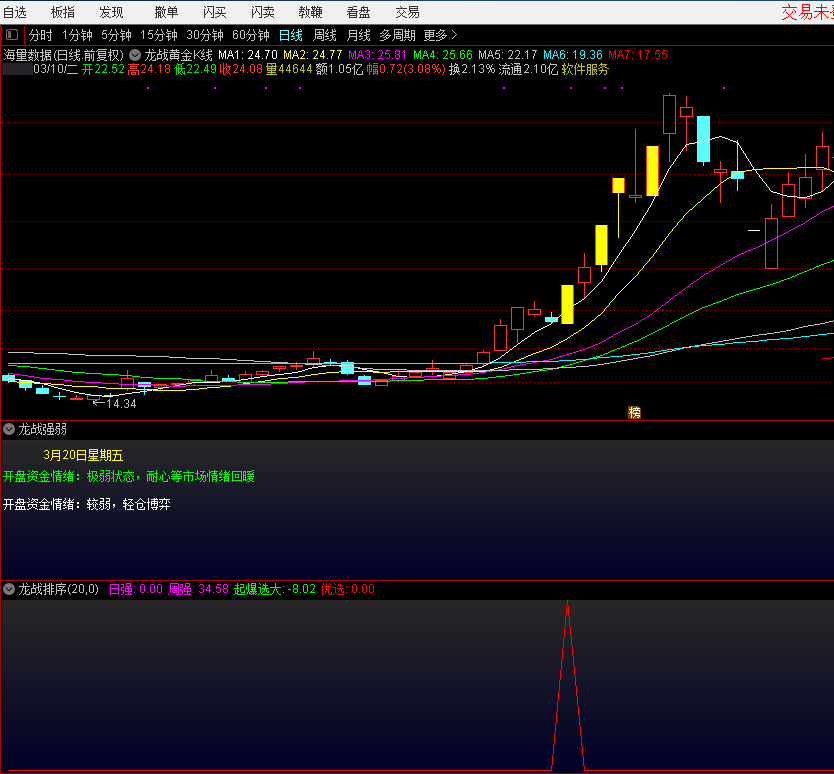Image resolution: width=834 pixels, height=774 pixels.
Task: Switch to the 分时 intraday tab
Action: pos(41,35)
